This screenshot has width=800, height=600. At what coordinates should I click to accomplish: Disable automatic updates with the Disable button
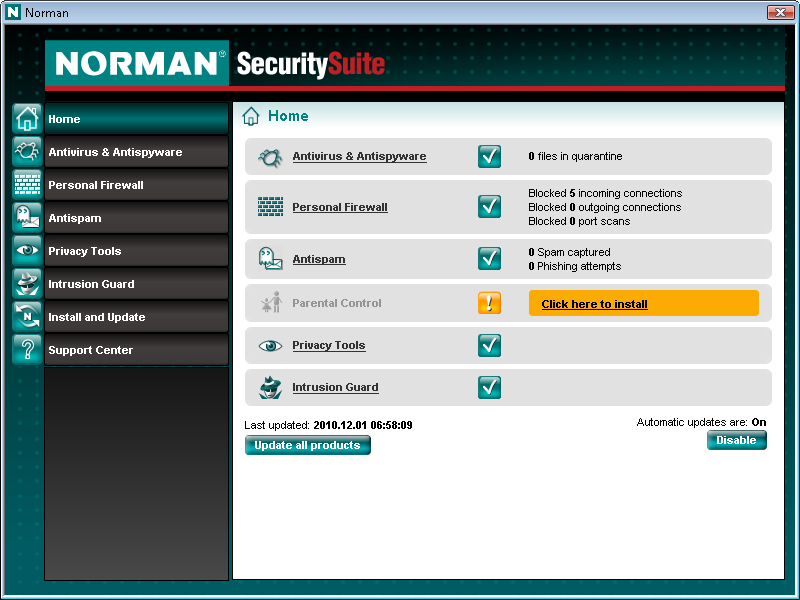click(x=736, y=441)
